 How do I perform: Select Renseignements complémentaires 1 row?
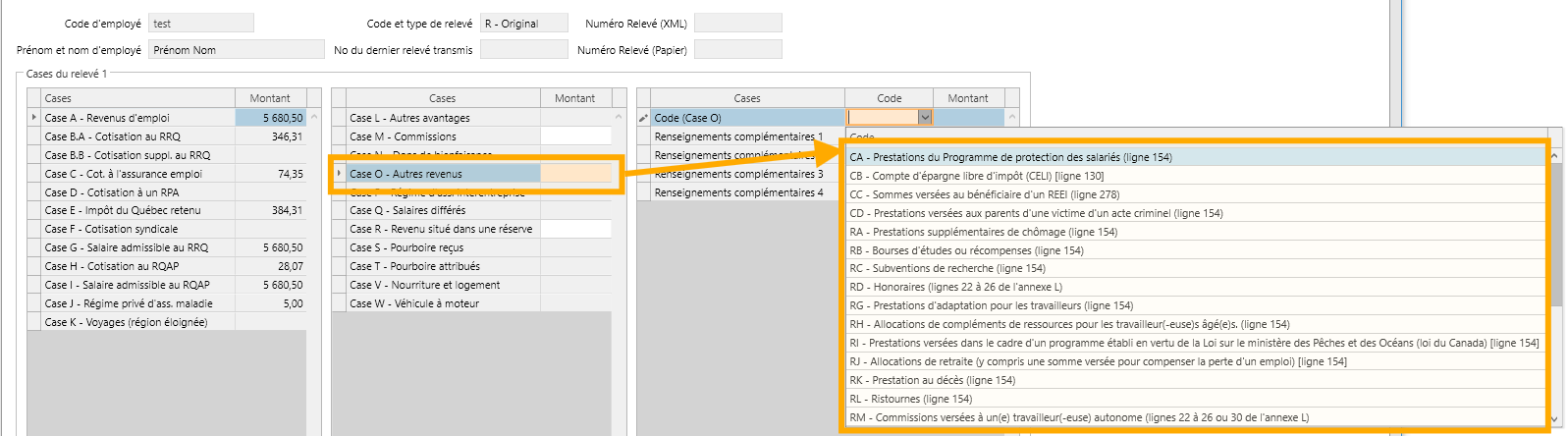741,136
